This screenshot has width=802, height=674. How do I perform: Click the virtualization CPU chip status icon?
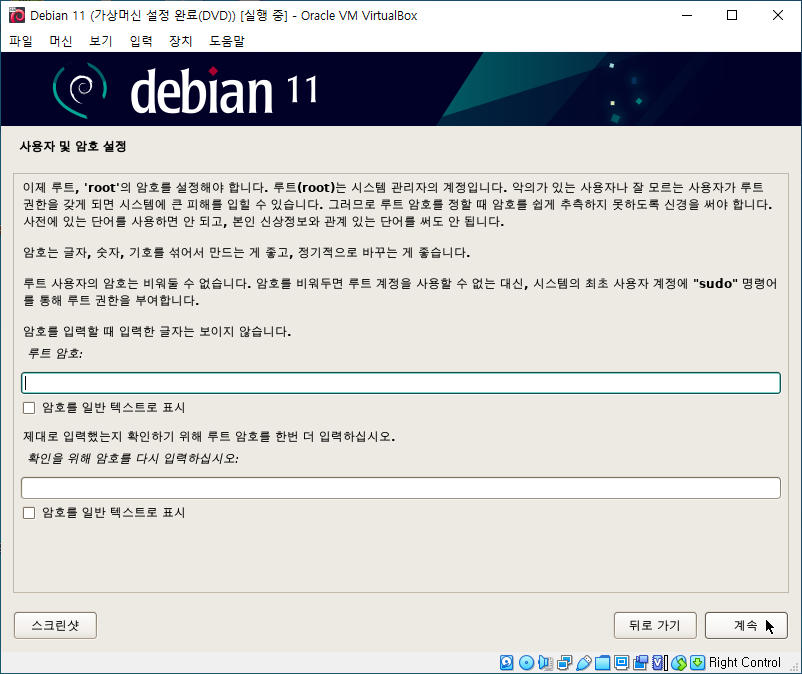coord(660,663)
